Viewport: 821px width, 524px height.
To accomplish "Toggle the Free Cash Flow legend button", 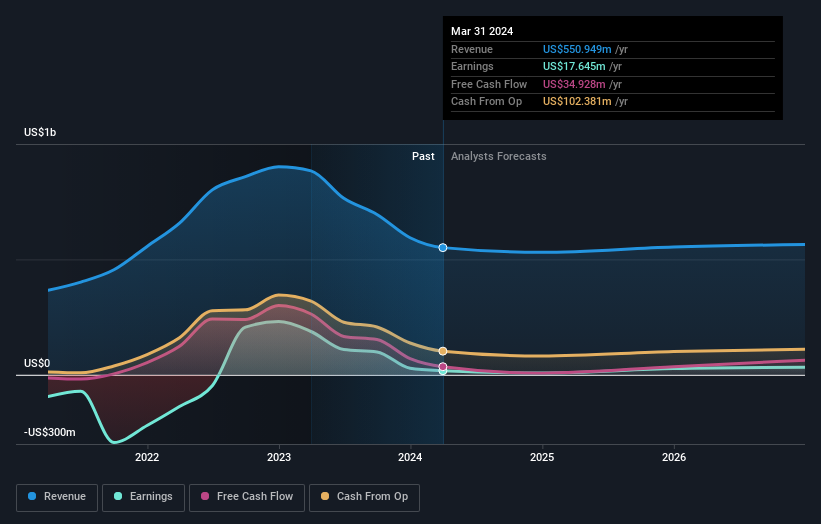I will 247,497.
